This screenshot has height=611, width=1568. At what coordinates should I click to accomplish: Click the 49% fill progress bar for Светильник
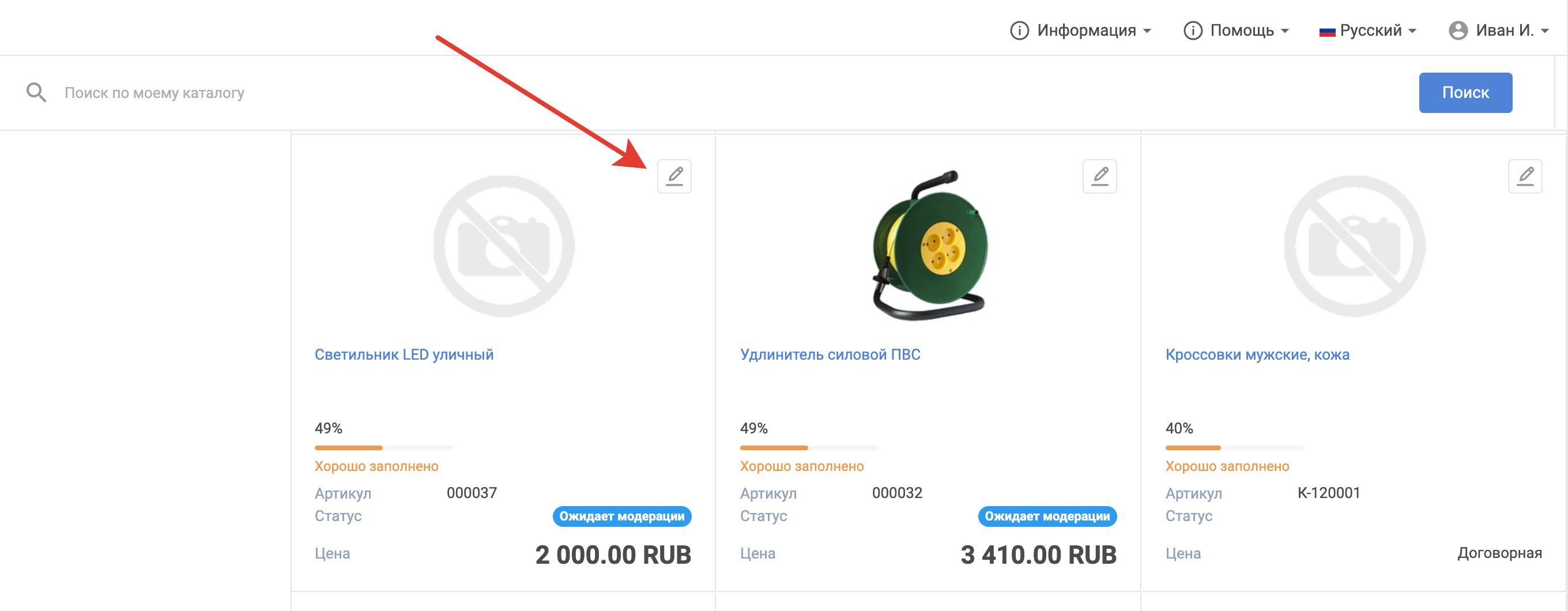383,448
